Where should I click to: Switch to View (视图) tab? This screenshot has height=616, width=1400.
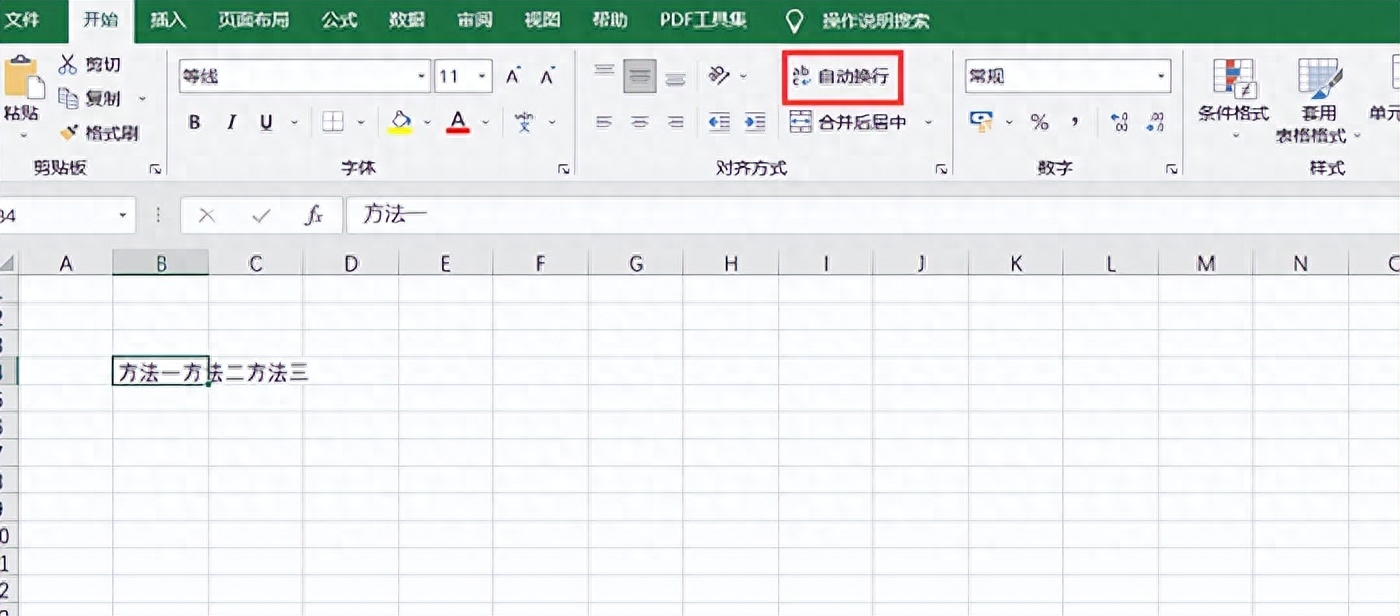coord(541,19)
